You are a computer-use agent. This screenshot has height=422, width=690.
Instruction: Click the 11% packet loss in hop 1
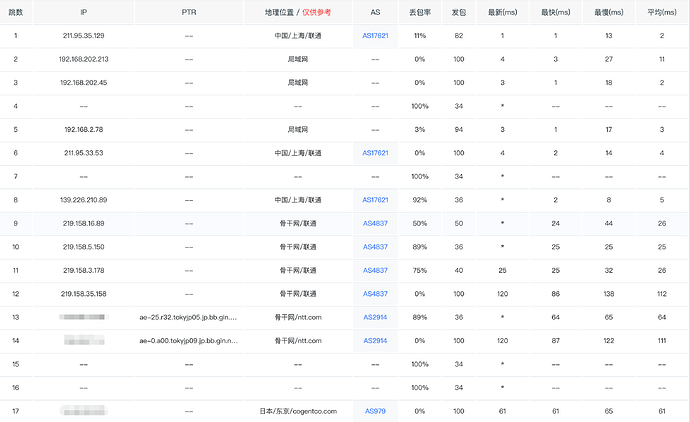[x=420, y=36]
